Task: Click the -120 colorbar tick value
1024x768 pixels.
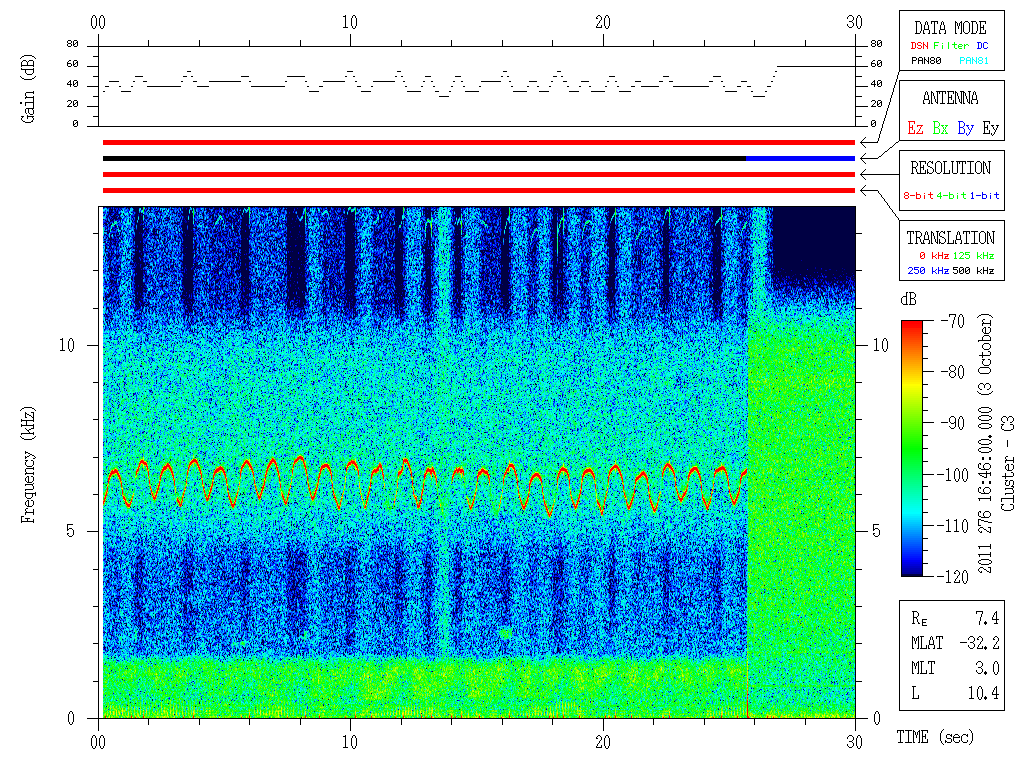Action: pyautogui.click(x=955, y=577)
